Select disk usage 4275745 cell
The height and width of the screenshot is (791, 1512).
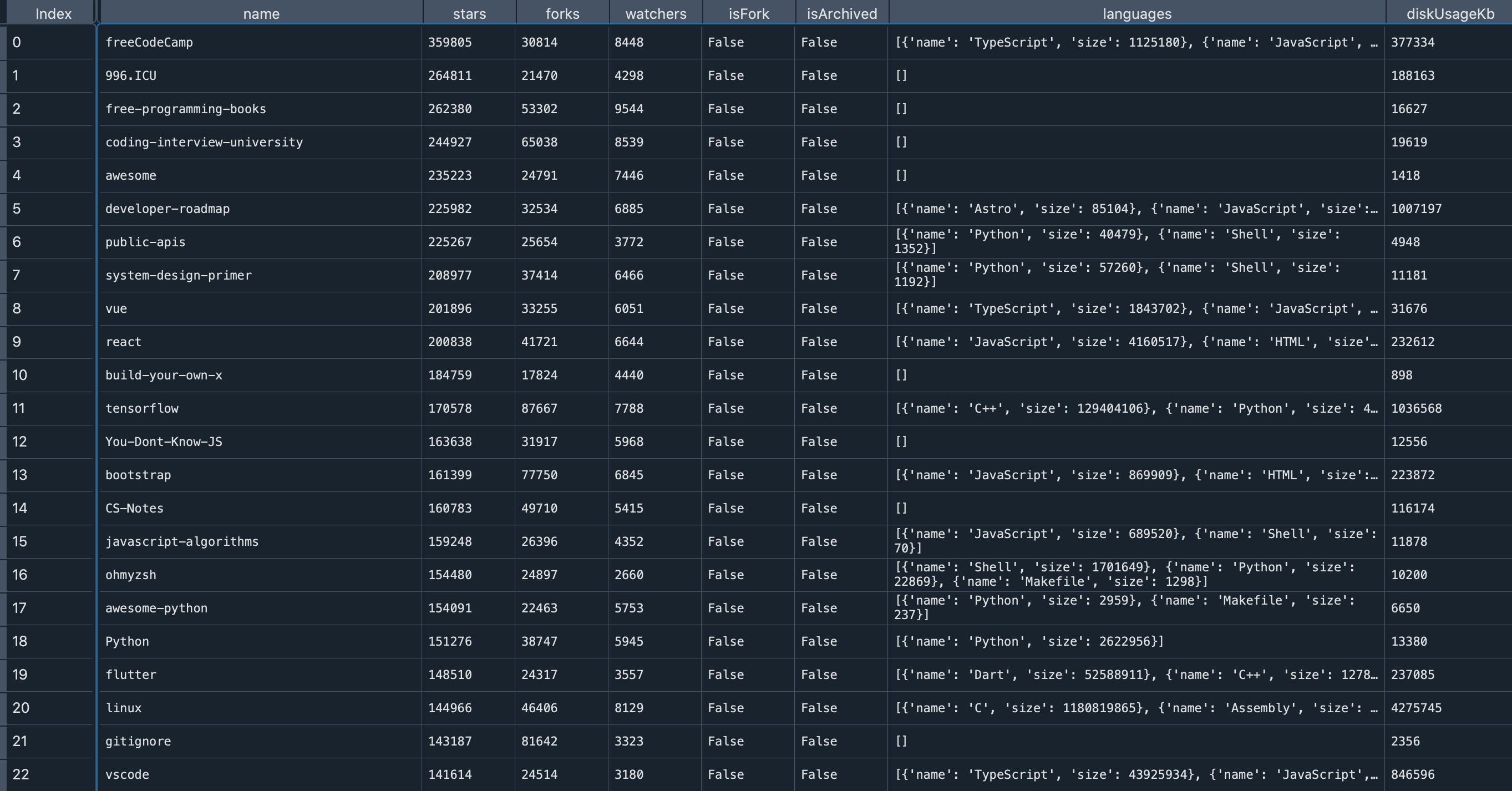point(1415,708)
